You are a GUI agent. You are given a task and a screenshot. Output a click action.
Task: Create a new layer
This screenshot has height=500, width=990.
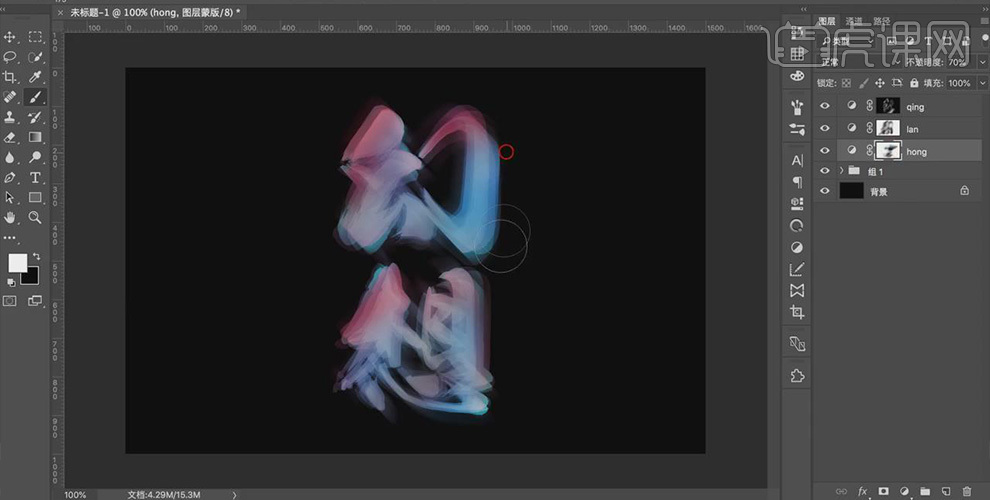point(946,491)
